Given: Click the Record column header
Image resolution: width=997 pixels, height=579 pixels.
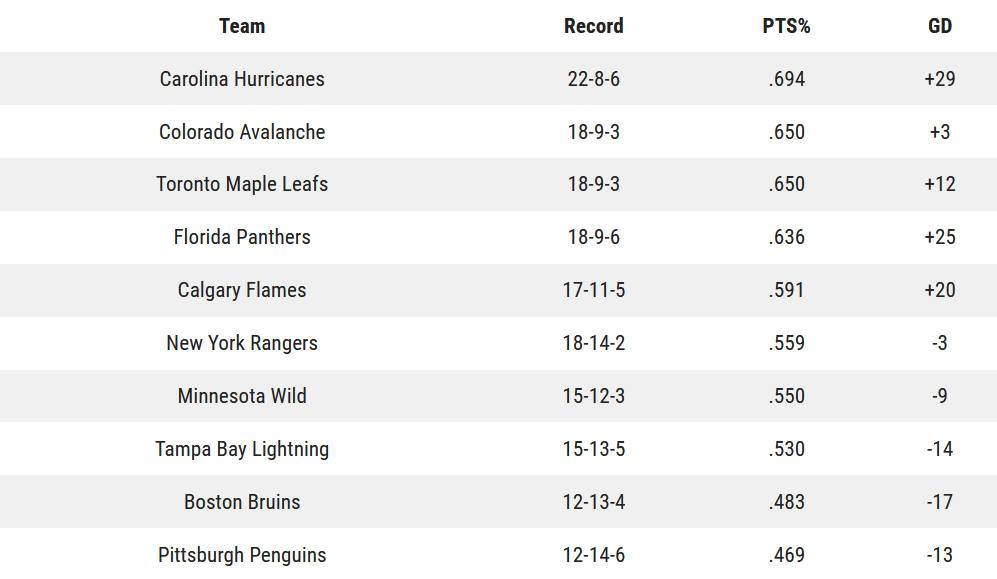Looking at the screenshot, I should [x=593, y=26].
